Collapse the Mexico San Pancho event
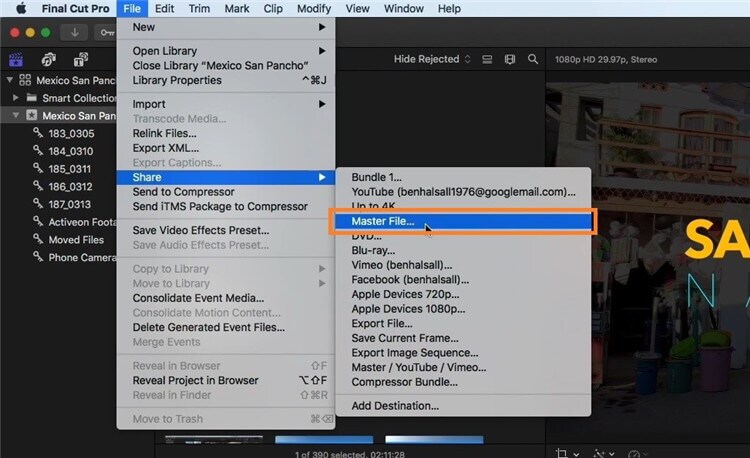The image size is (750, 458). tap(15, 115)
